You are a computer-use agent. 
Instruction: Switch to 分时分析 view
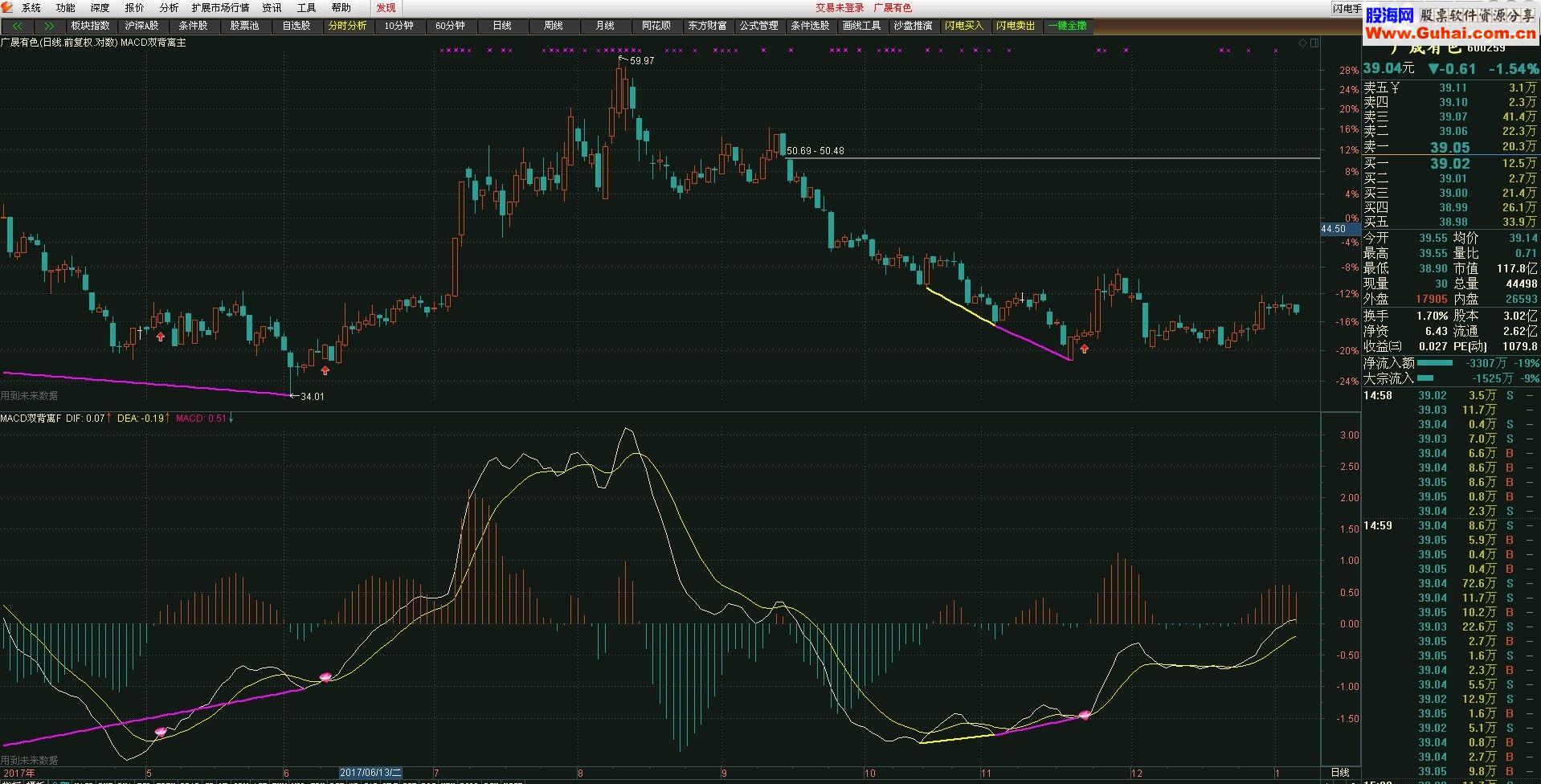[x=347, y=26]
